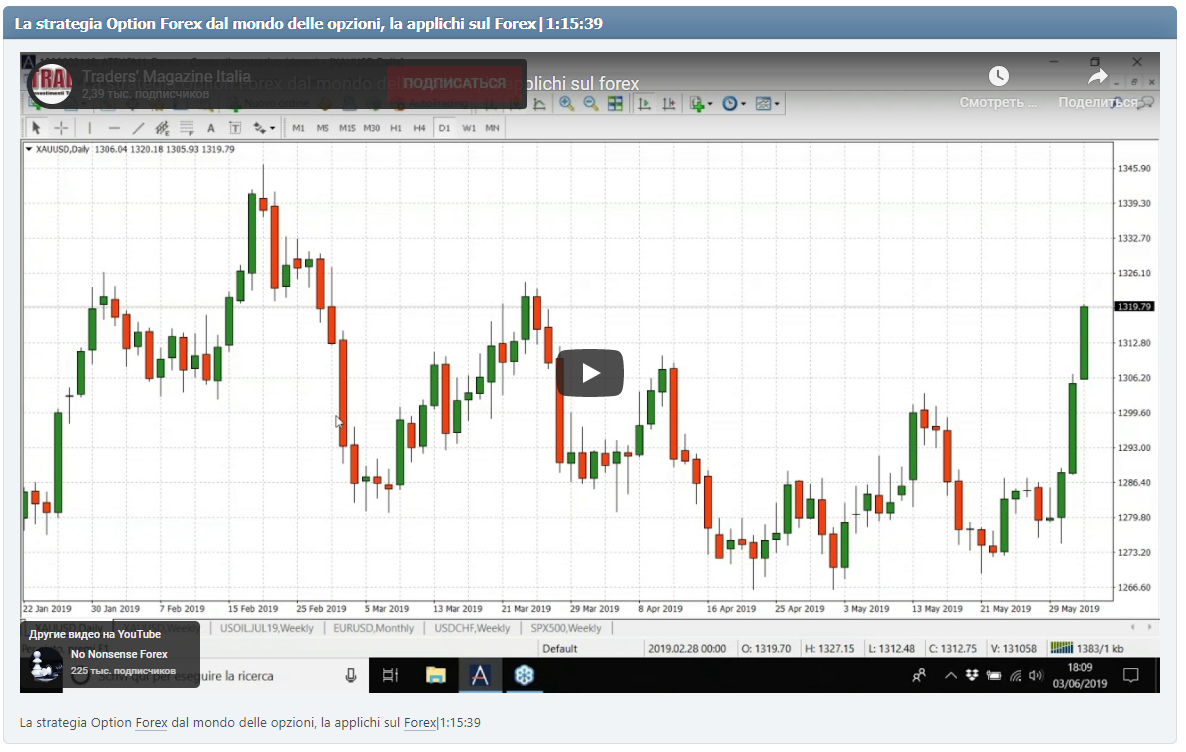Switch to the SPX500,Weekly chart tab
The image size is (1186, 752).
[x=564, y=627]
